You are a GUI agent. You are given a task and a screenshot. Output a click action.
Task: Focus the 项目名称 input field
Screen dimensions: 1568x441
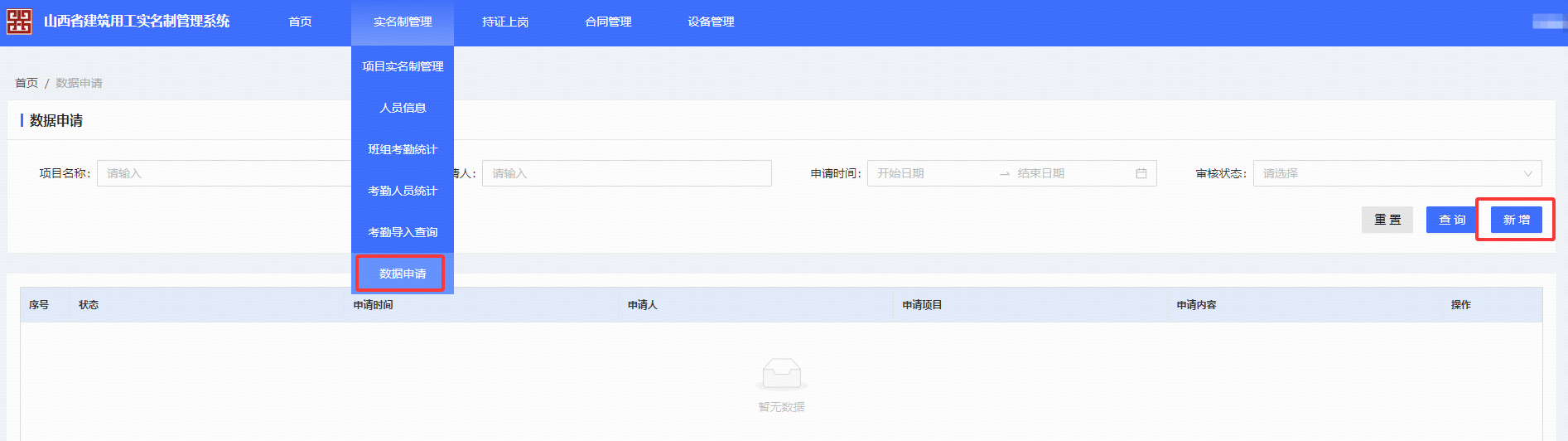pos(224,173)
